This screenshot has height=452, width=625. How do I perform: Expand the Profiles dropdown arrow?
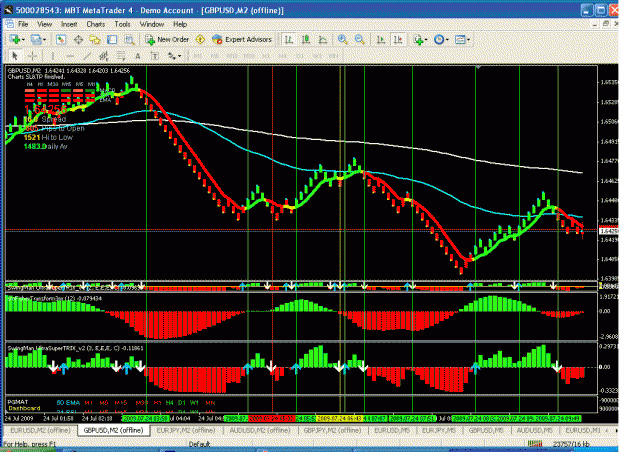pyautogui.click(x=44, y=40)
